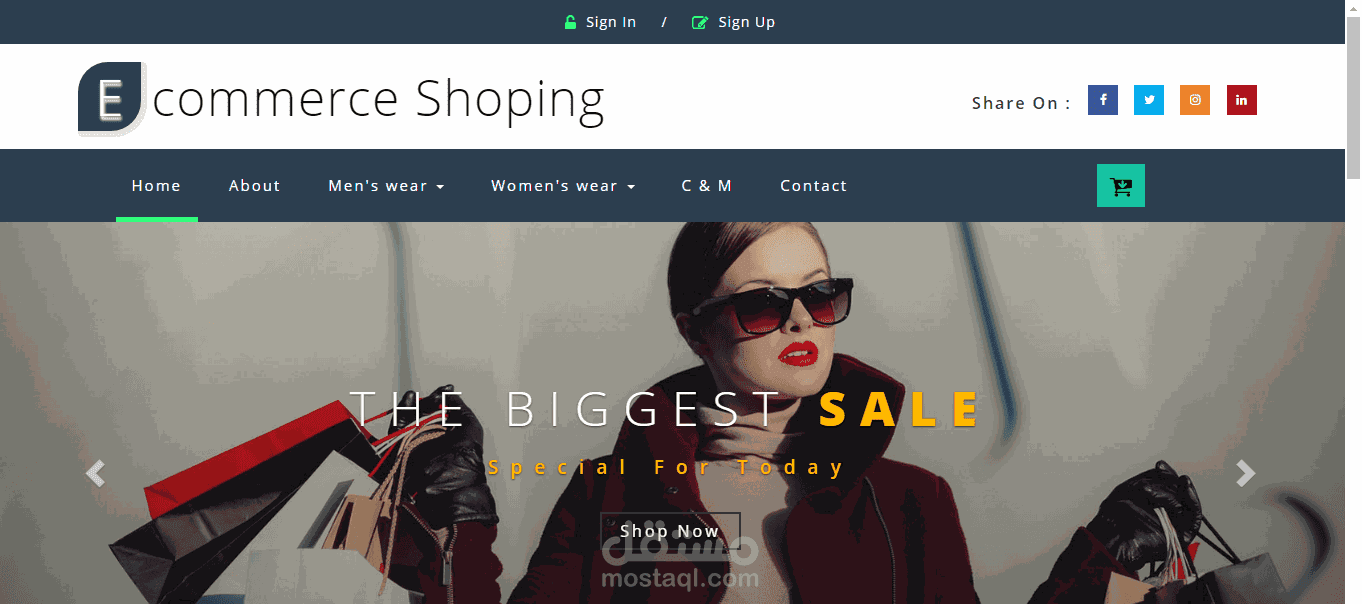Open the green shopping cart icon
The width and height of the screenshot is (1362, 604).
pyautogui.click(x=1121, y=186)
